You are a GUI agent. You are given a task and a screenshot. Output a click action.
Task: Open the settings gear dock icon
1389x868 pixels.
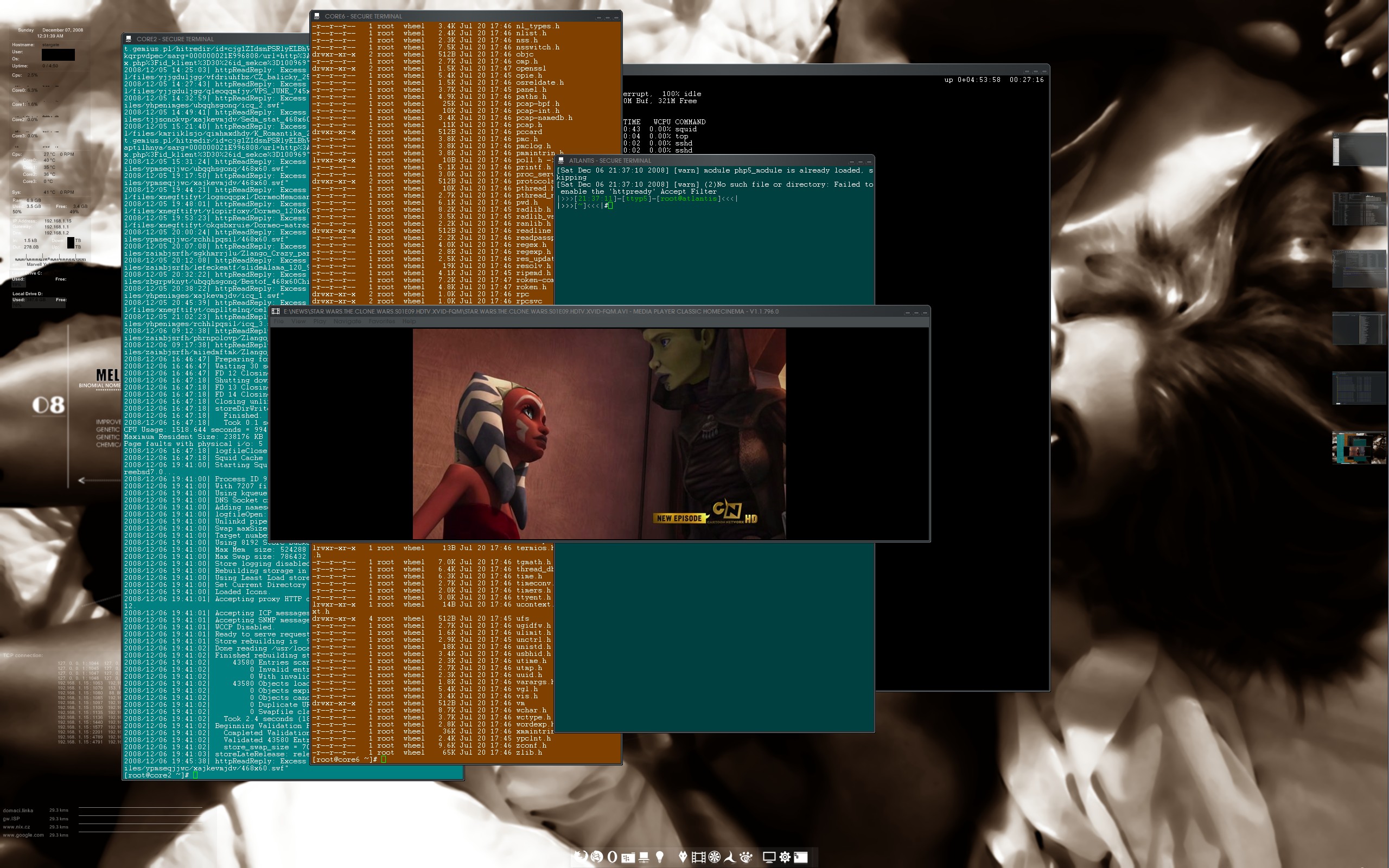(785, 857)
